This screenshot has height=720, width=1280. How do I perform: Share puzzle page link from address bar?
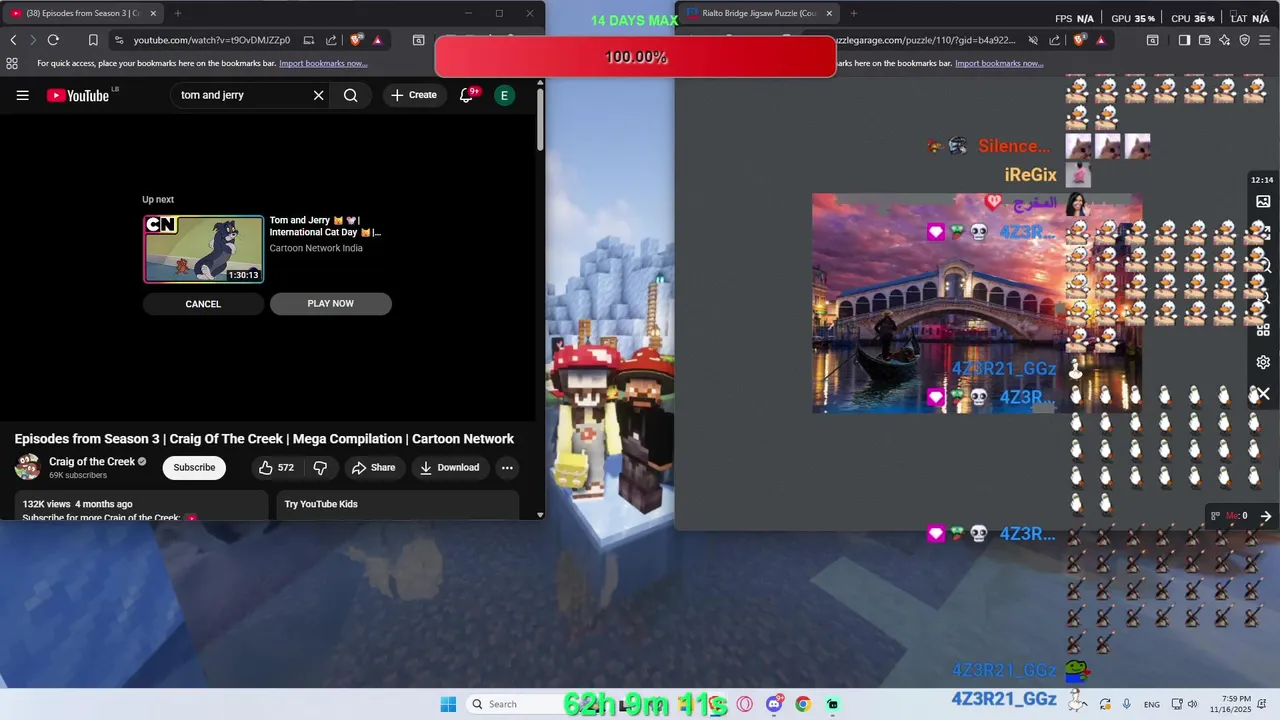pyautogui.click(x=1055, y=40)
